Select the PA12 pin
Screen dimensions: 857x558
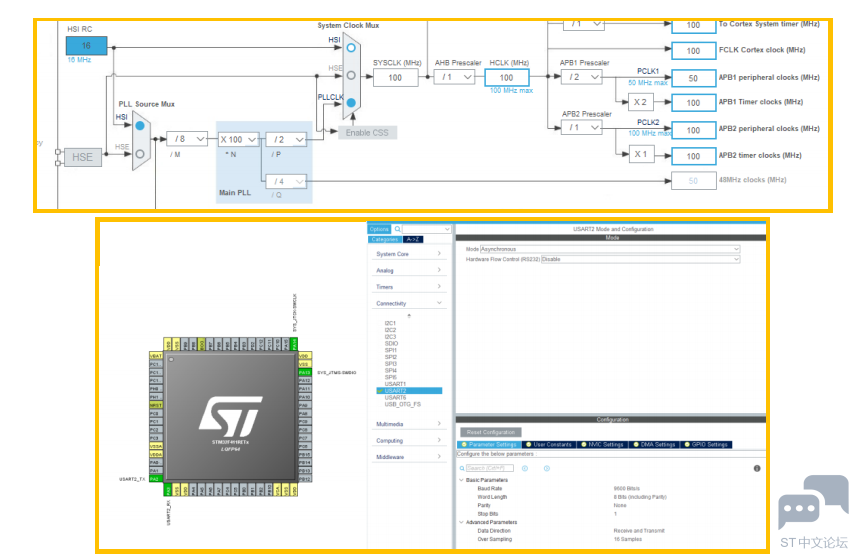[305, 380]
